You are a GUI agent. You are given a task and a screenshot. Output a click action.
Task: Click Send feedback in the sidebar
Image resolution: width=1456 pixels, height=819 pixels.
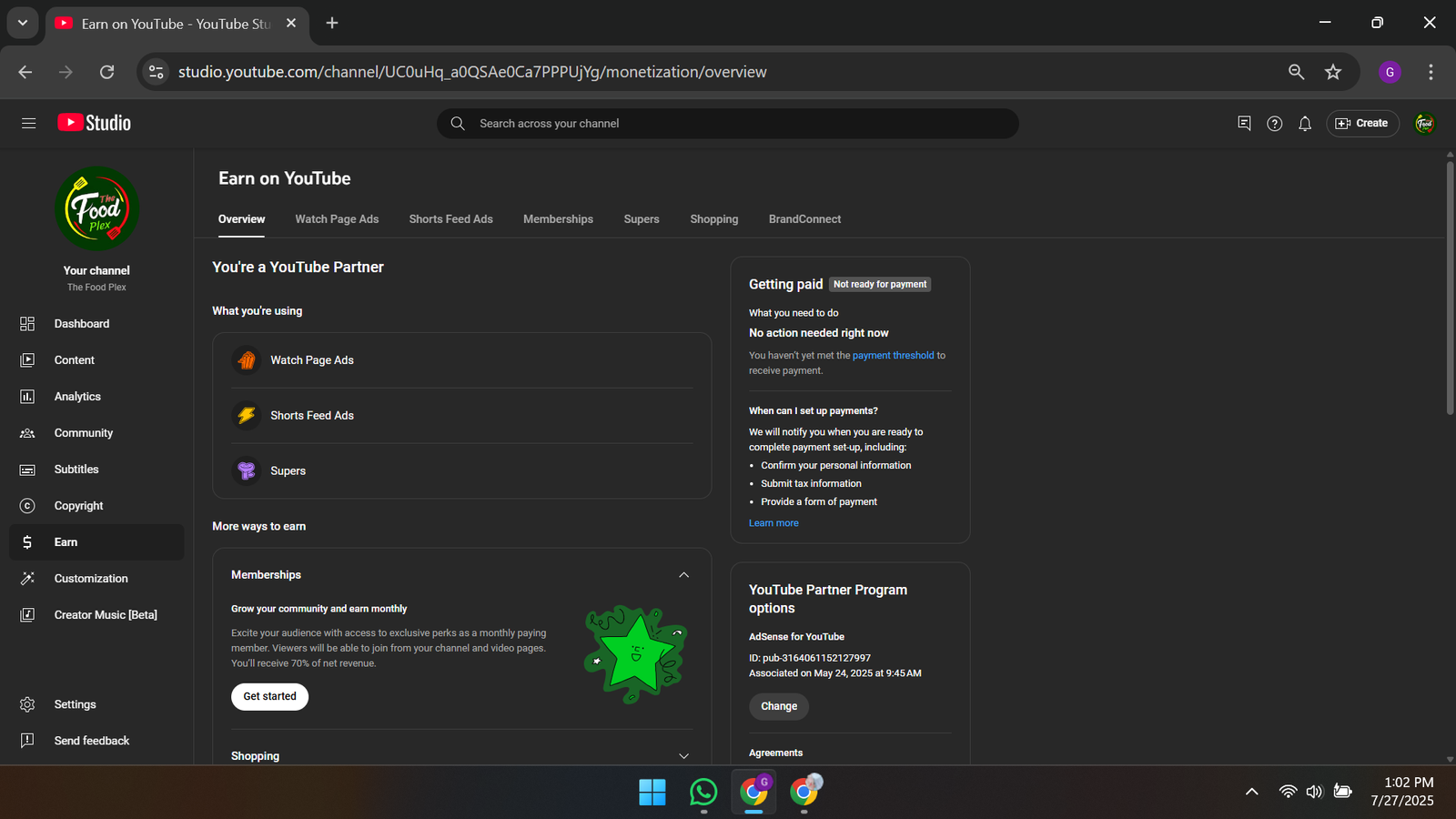[x=96, y=741]
